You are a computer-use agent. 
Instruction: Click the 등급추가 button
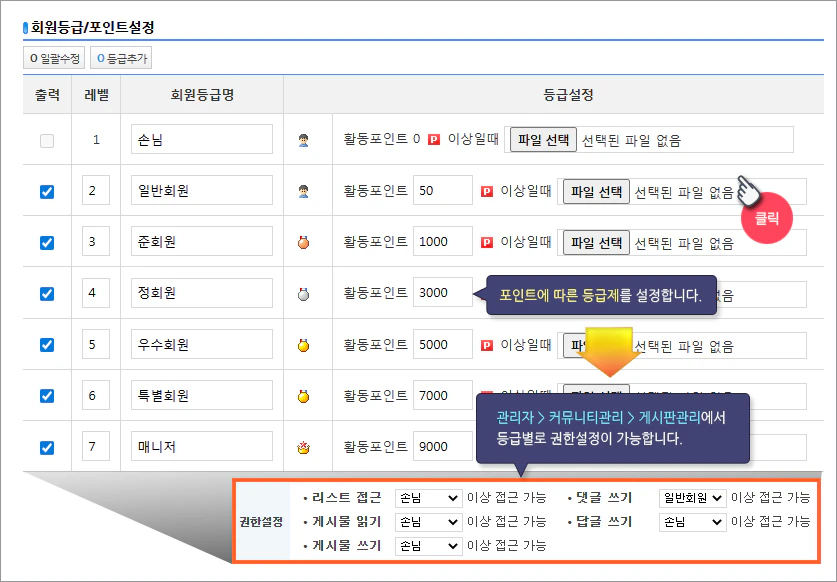click(x=120, y=57)
